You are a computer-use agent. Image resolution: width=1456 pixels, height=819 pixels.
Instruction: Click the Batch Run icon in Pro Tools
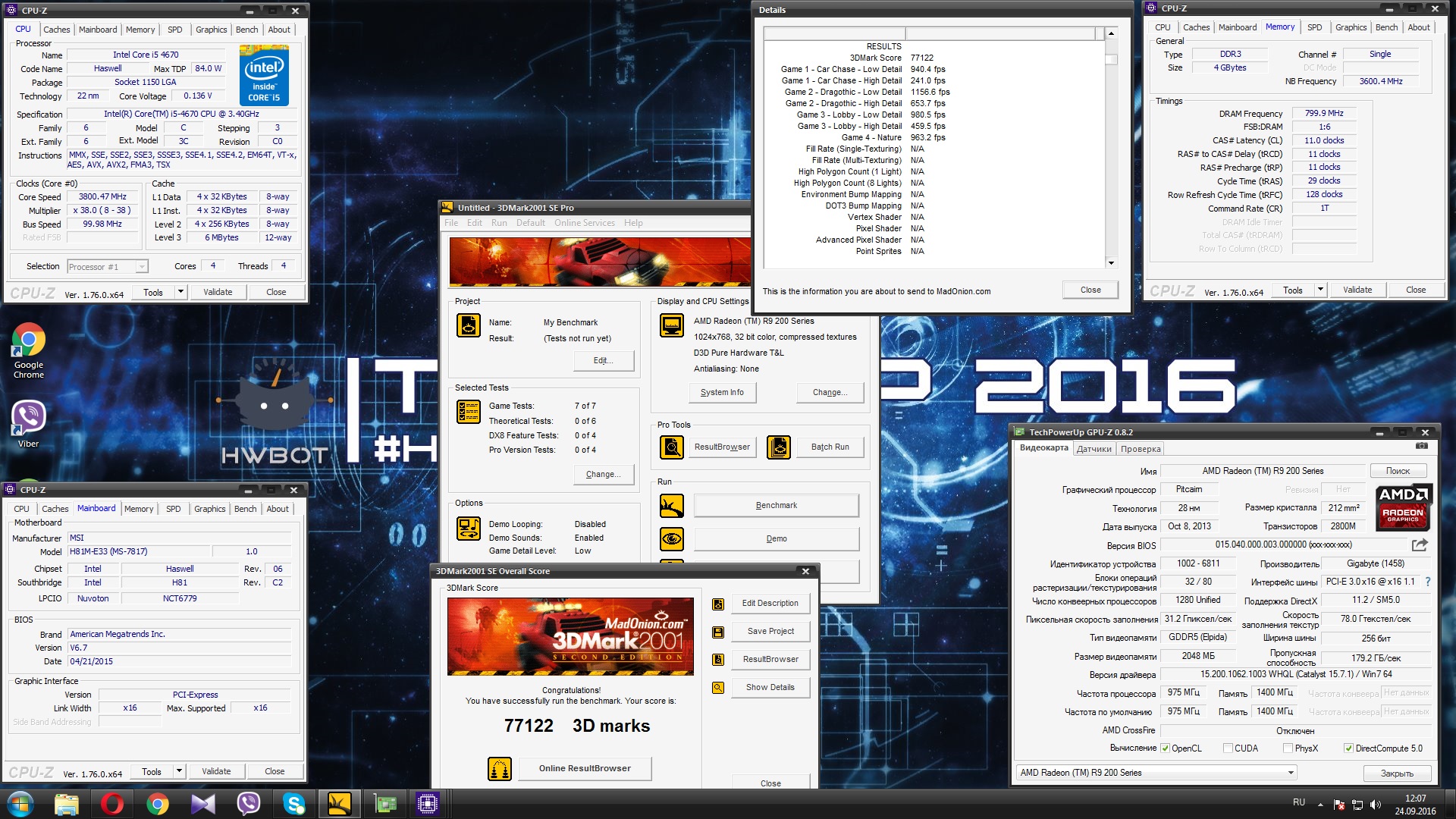(x=779, y=447)
